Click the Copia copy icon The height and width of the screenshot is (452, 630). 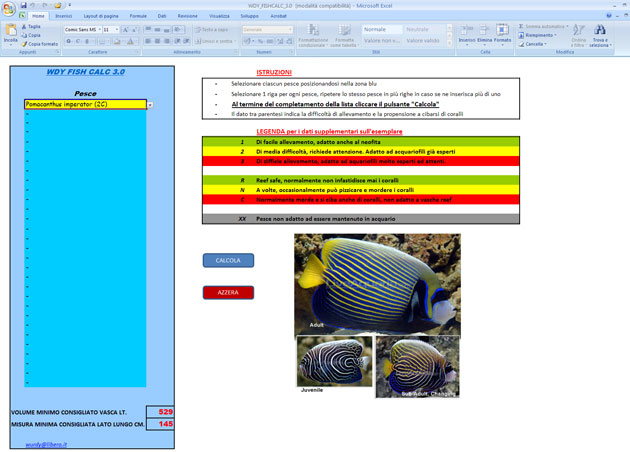point(24,35)
